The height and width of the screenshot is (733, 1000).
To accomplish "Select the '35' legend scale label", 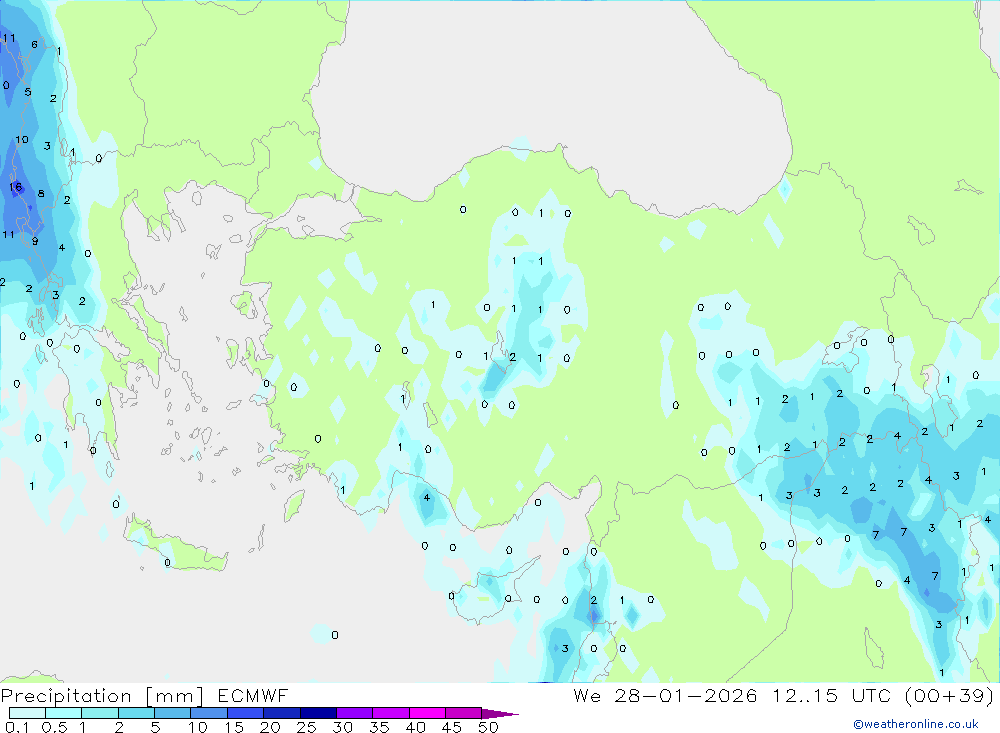I will [x=379, y=727].
